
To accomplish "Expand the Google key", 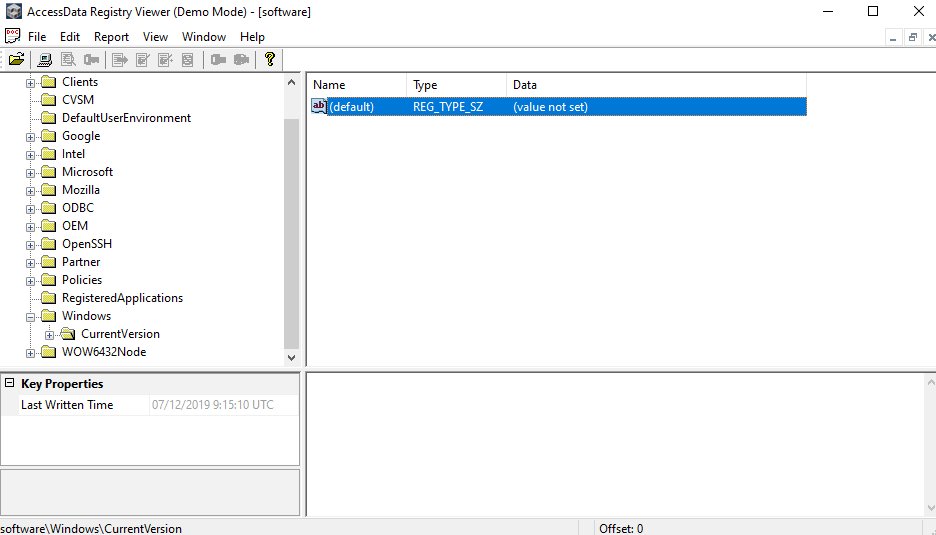I will (30, 137).
